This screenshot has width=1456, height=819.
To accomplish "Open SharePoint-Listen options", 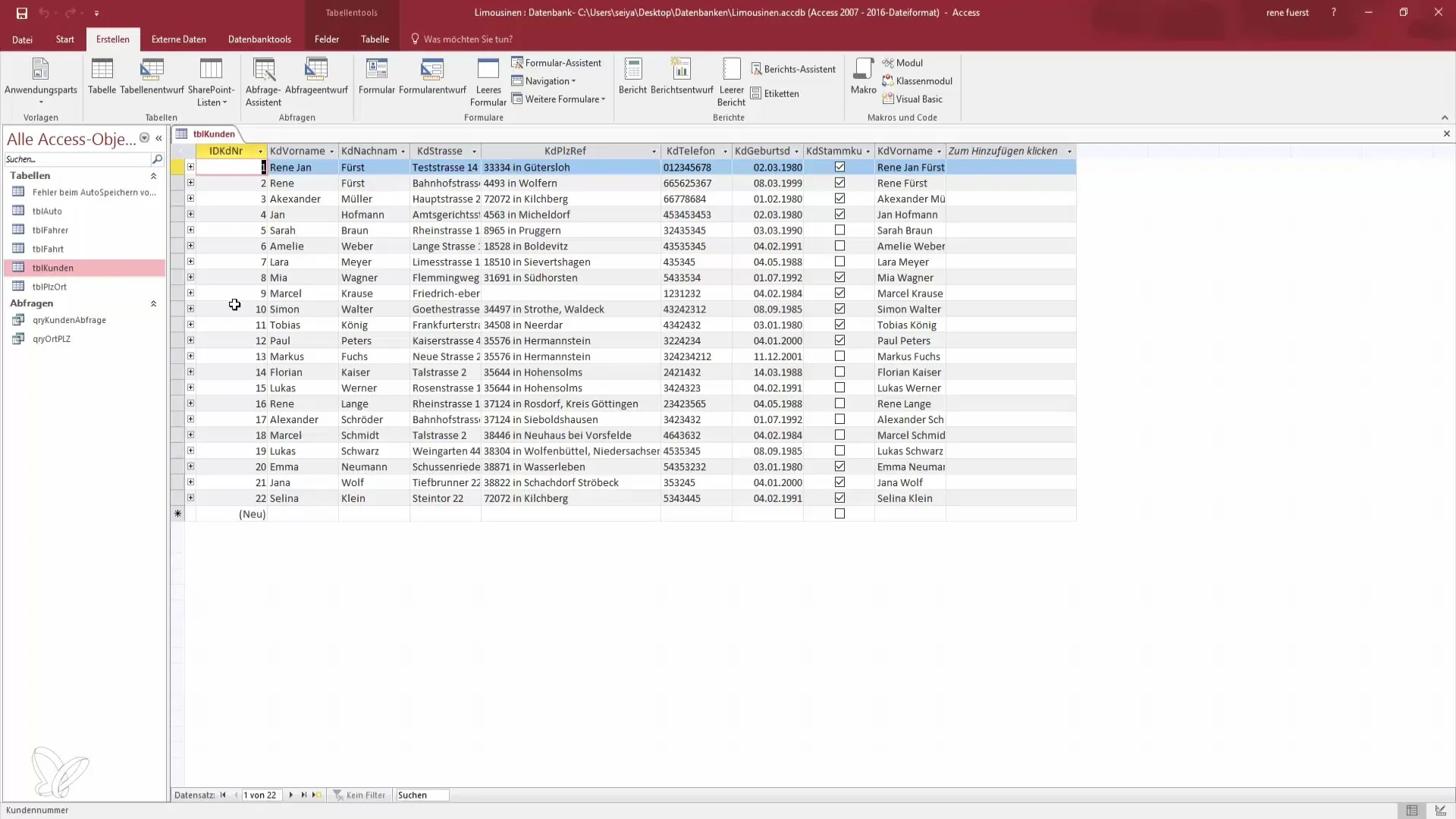I will (211, 81).
